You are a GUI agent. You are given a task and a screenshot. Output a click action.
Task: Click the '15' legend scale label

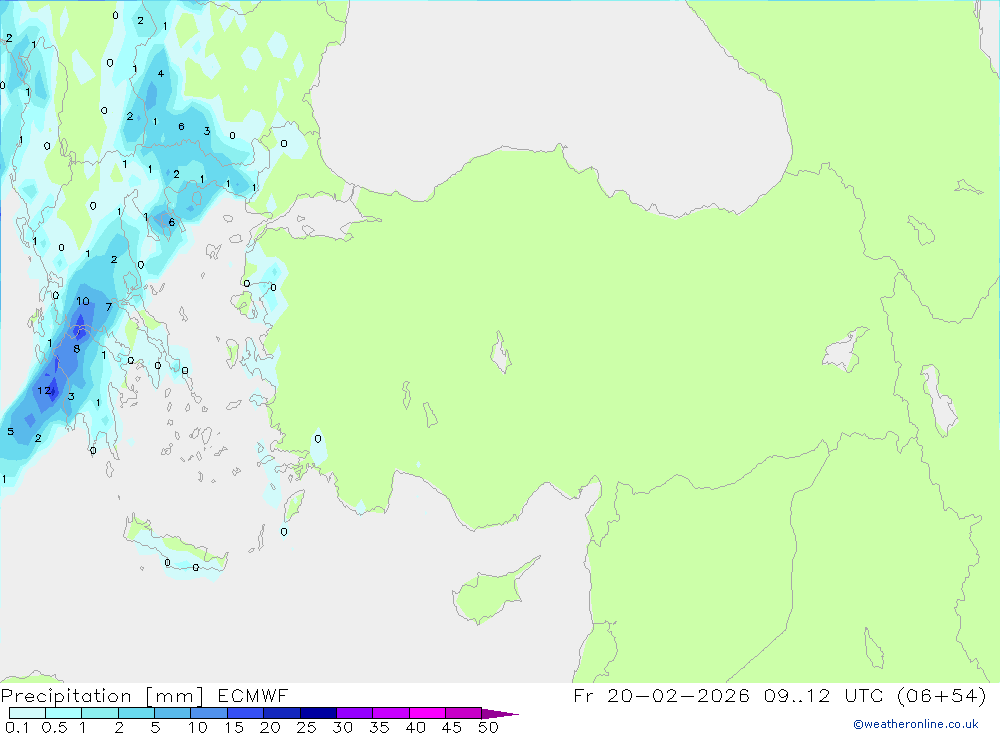234,727
